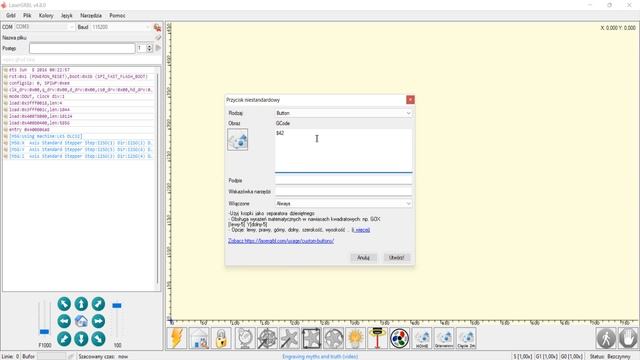Click the padlock unlock icon
Viewport: 640px width, 360px height.
coord(221,338)
